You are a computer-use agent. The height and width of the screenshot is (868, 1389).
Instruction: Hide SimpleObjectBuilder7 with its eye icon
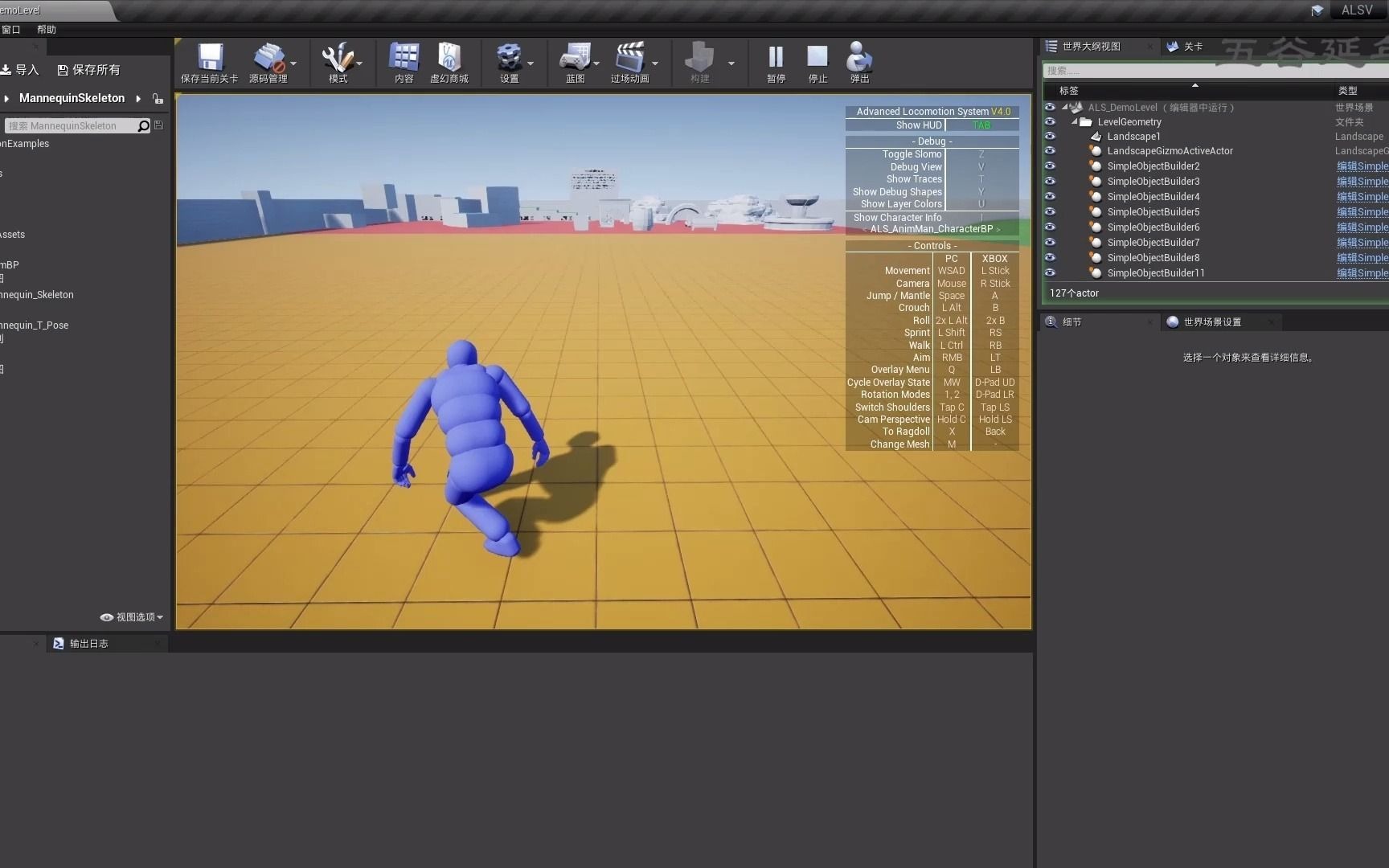(1050, 242)
